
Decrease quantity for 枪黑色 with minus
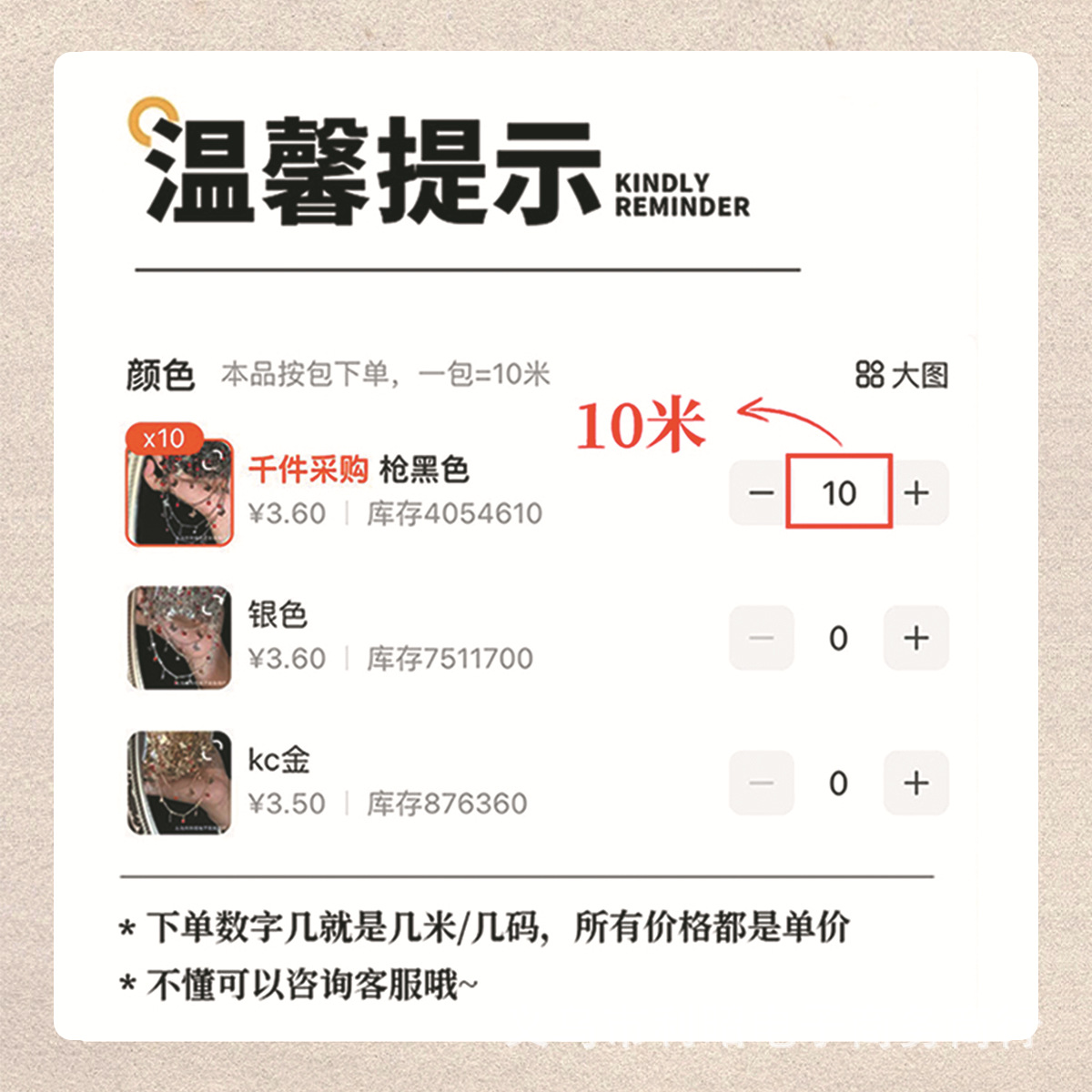coord(761,492)
